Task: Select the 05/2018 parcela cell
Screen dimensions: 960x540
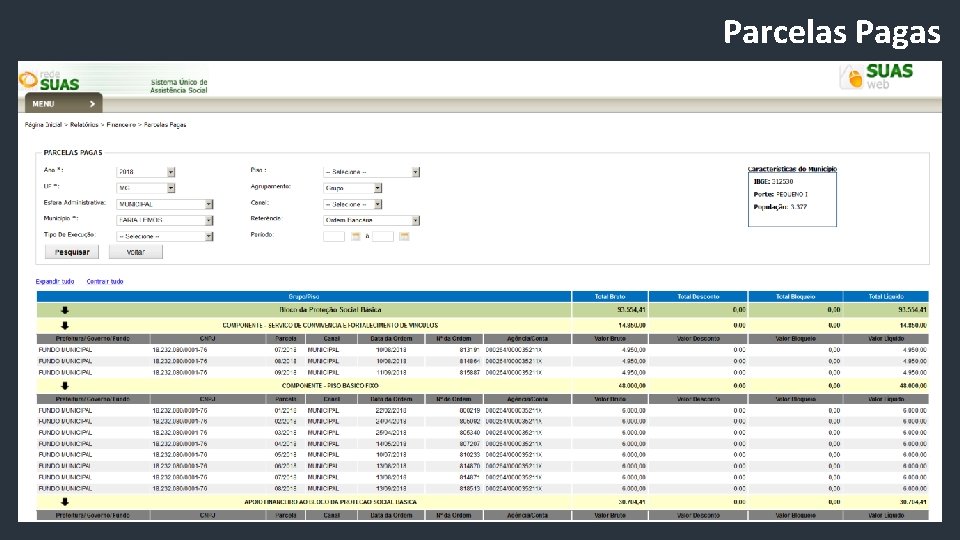Action: [285, 456]
